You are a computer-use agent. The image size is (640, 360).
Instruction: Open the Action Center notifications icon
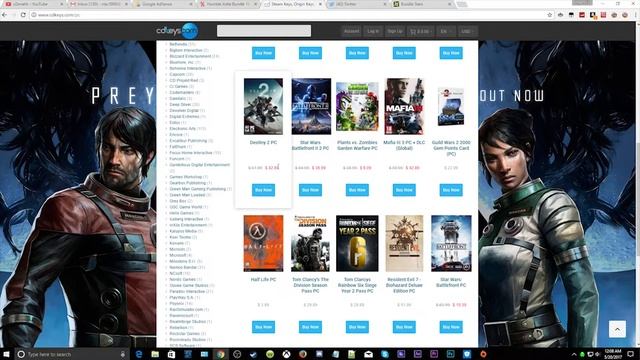click(x=631, y=354)
